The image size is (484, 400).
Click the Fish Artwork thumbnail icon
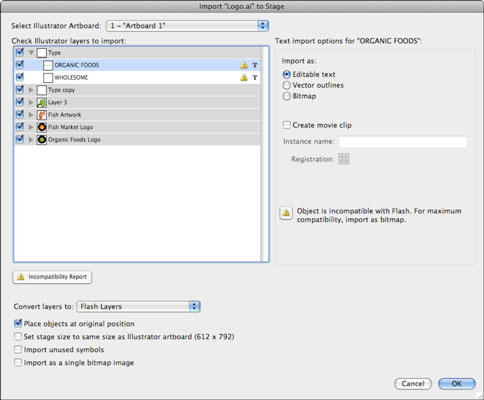42,115
